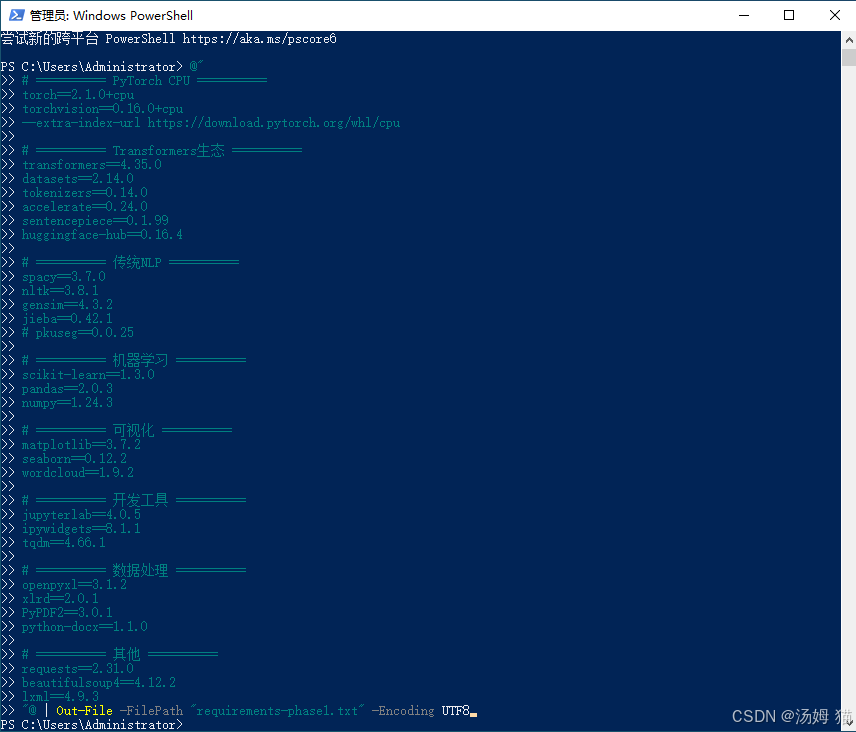
Task: Click the '-Encoding' parameter text
Action: (x=403, y=711)
